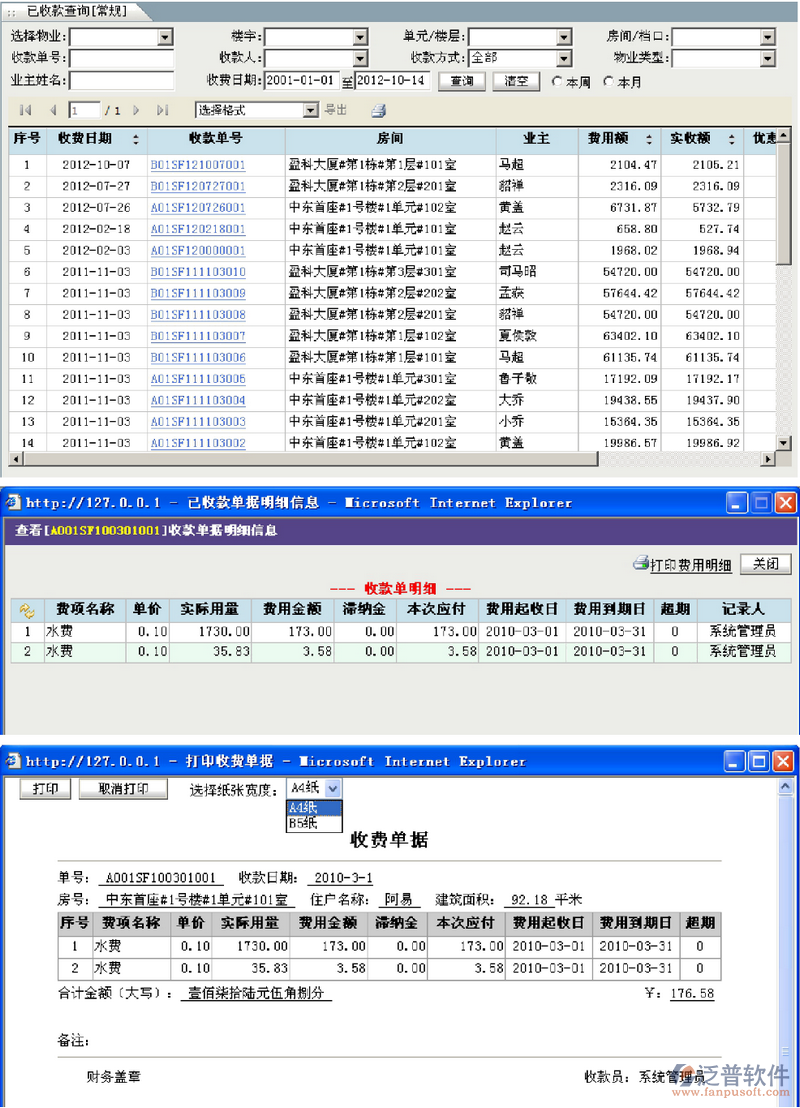800x1108 pixels.
Task: Select A4纸 option in paper list
Action: click(303, 808)
